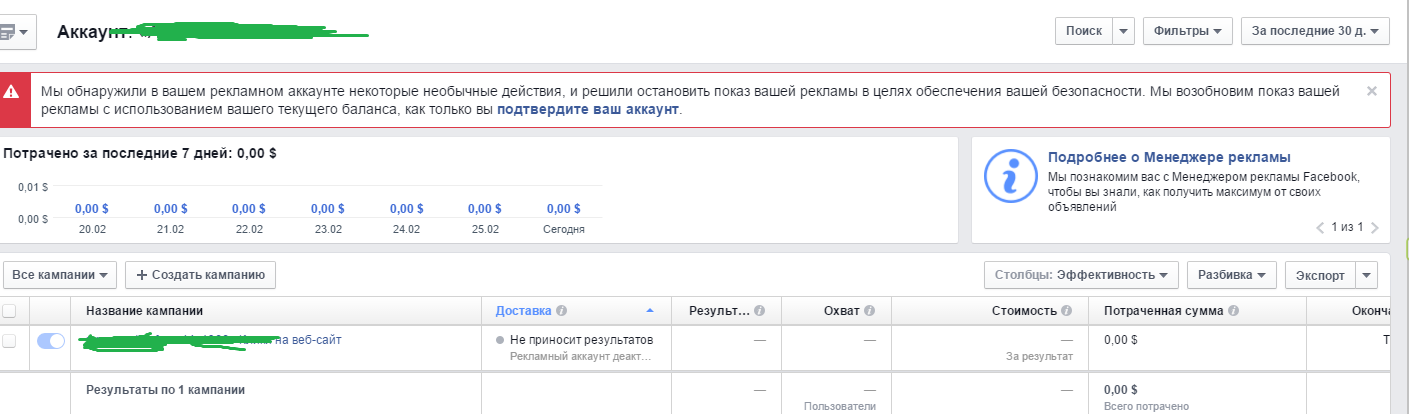Image resolution: width=1409 pixels, height=414 pixels.
Task: Go to next Ads Manager tip
Action: (1375, 228)
